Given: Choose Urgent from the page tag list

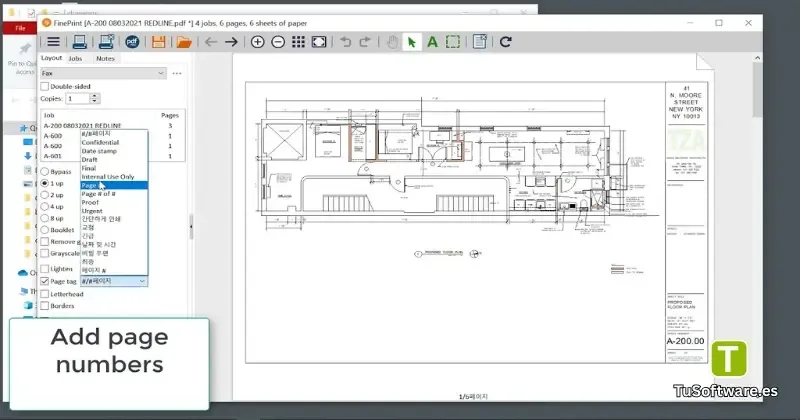Looking at the screenshot, I should coord(114,211).
